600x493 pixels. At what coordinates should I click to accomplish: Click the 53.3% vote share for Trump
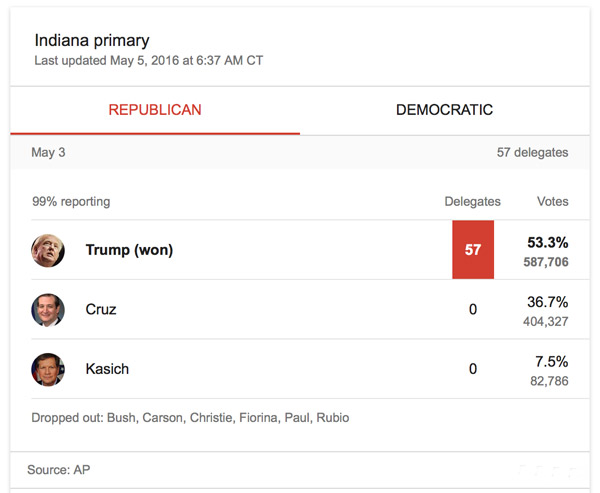click(547, 242)
